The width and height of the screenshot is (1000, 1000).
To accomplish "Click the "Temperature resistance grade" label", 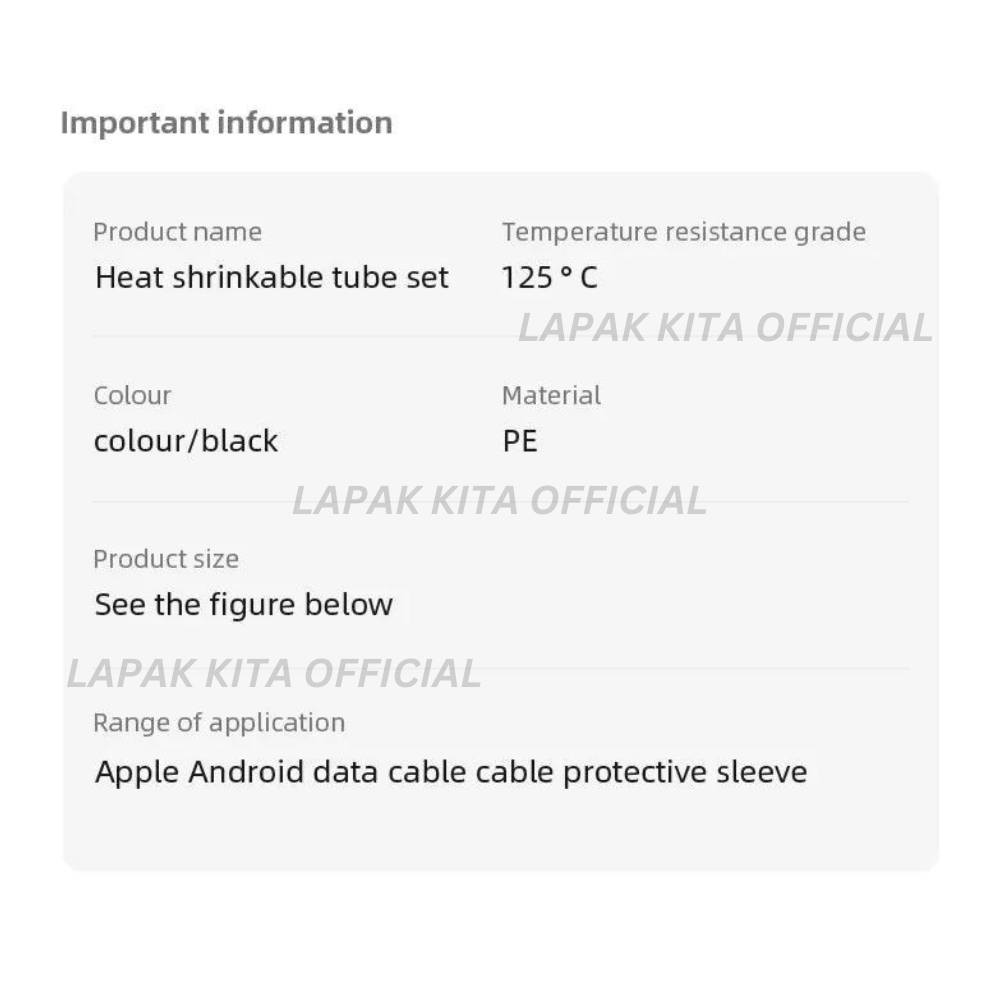I will 684,232.
